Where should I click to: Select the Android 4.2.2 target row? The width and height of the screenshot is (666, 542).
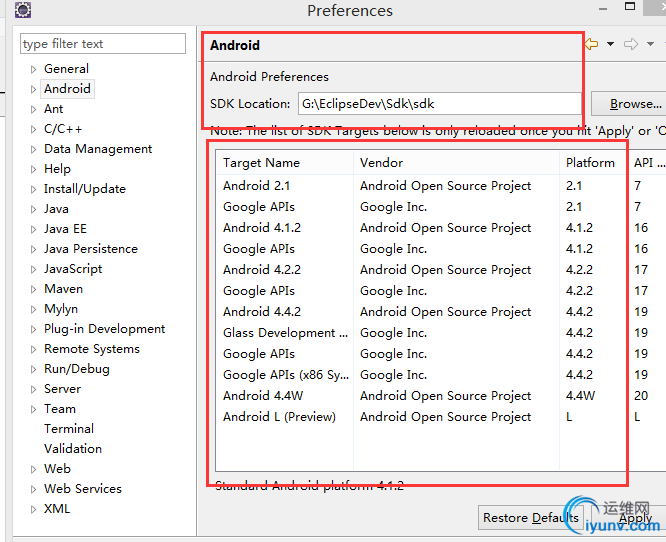[x=441, y=270]
